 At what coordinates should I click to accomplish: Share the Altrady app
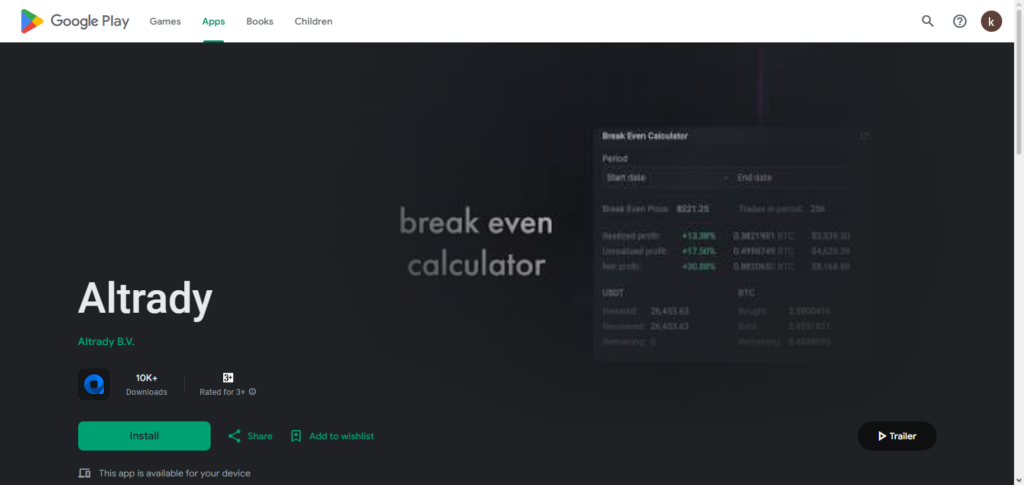click(250, 436)
